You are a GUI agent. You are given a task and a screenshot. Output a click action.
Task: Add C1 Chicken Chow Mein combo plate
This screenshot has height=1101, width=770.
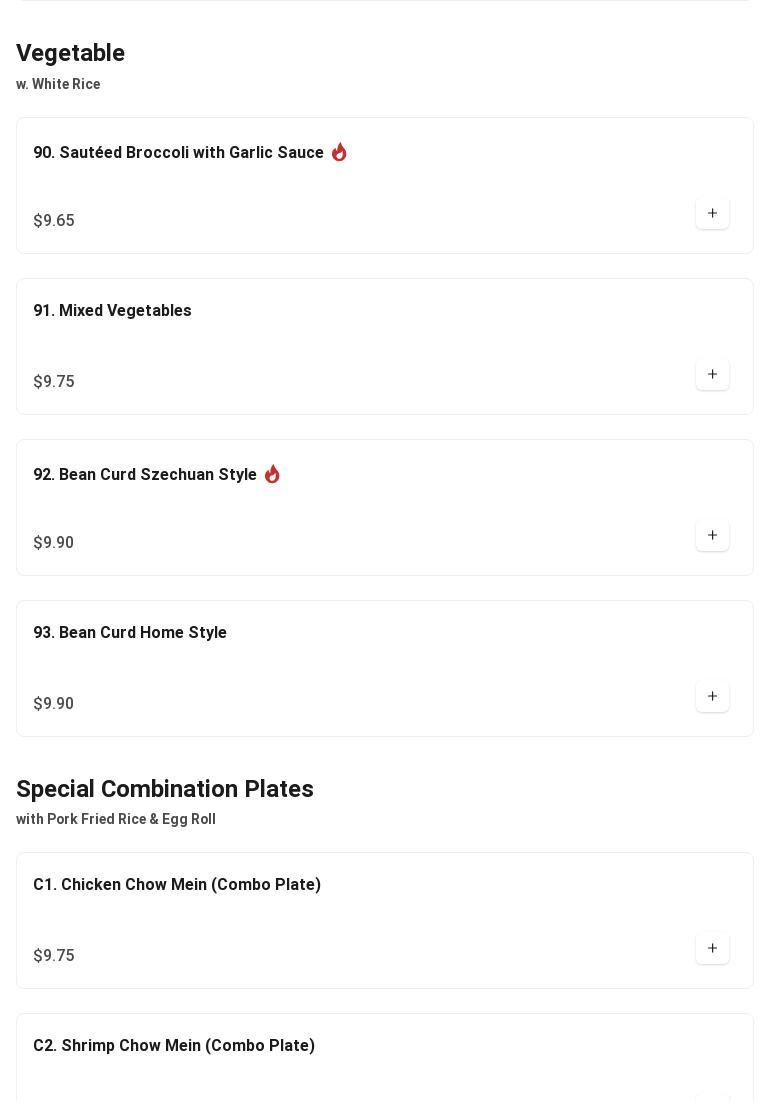(x=712, y=948)
